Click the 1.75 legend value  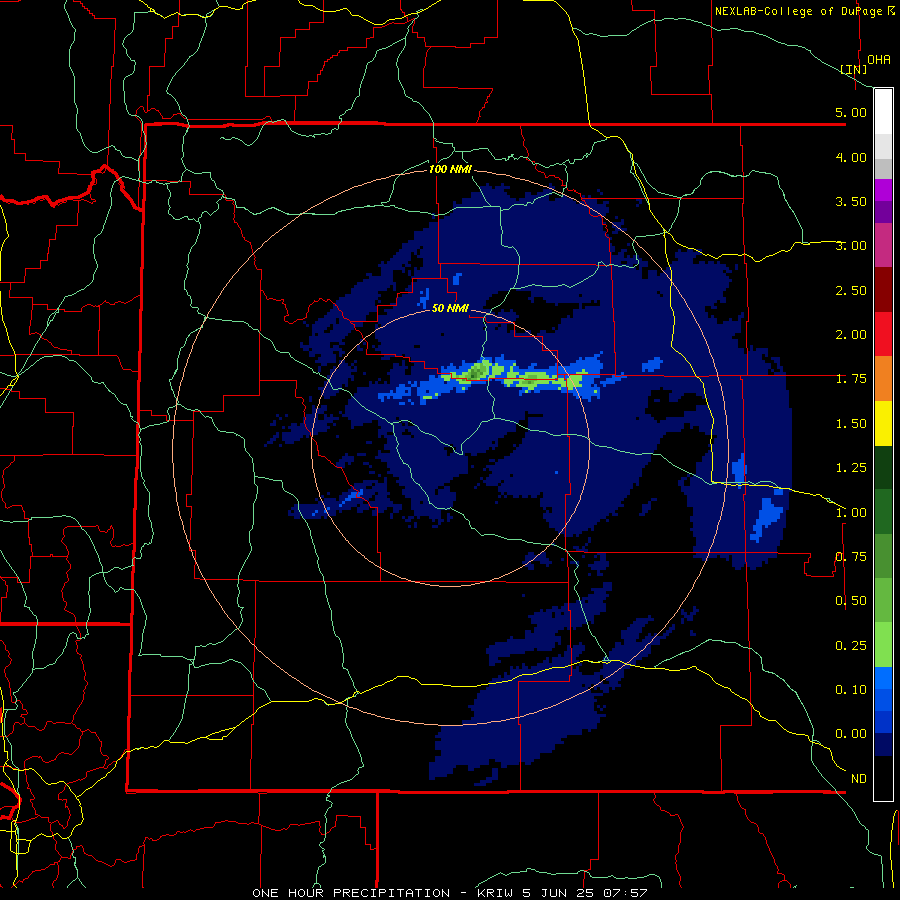tap(851, 379)
